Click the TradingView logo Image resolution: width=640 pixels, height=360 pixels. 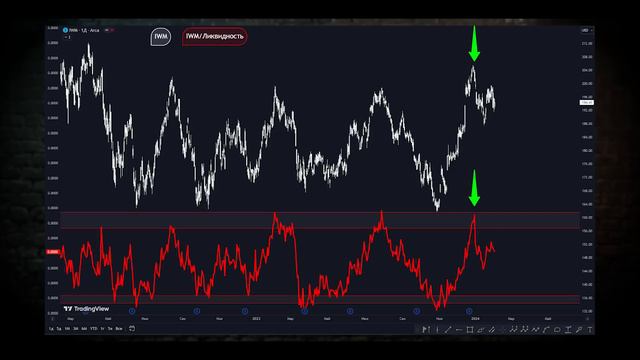[87, 309]
